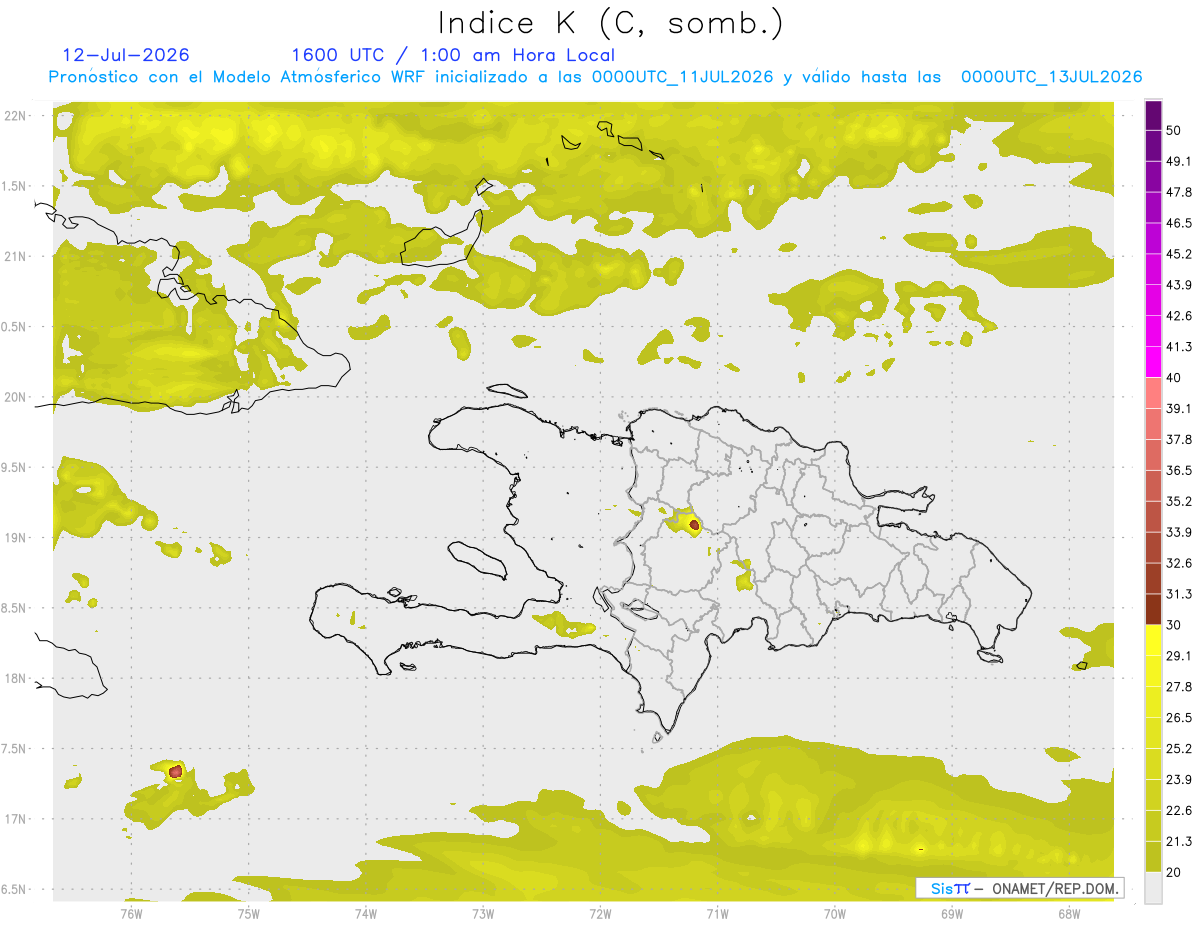Click the colorbar value 33.9

[1179, 532]
